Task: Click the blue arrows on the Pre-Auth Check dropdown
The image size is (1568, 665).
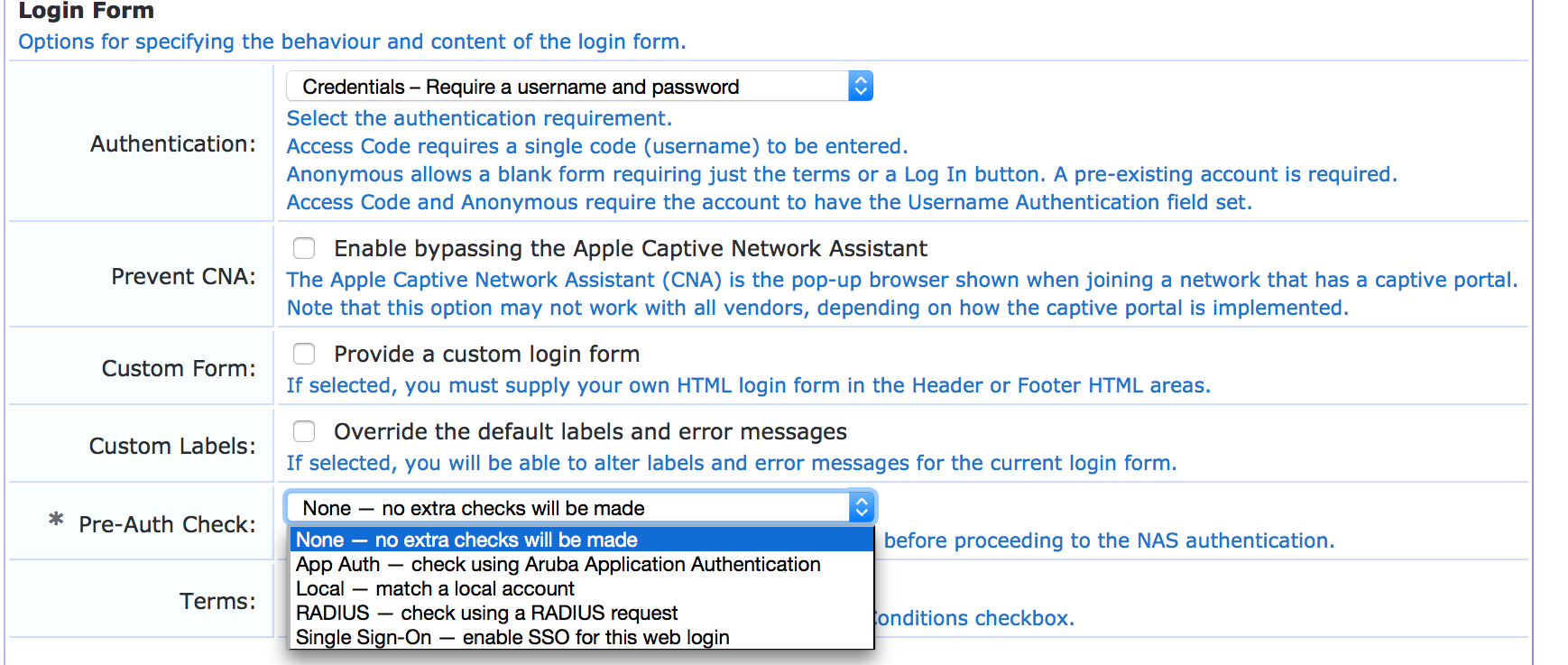Action: (x=862, y=508)
